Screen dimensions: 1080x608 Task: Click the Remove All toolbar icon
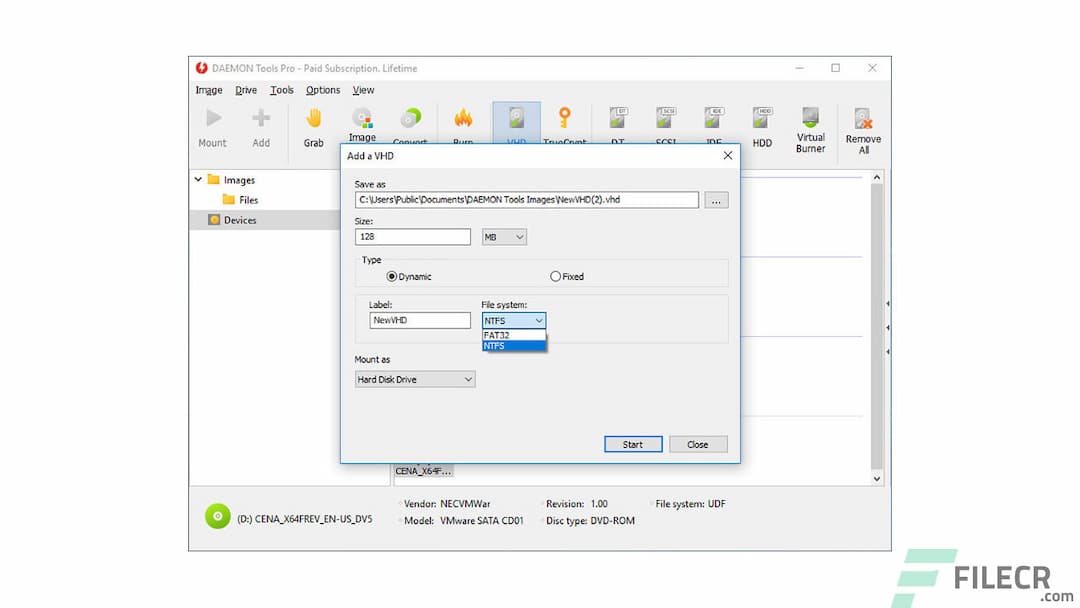[x=862, y=125]
